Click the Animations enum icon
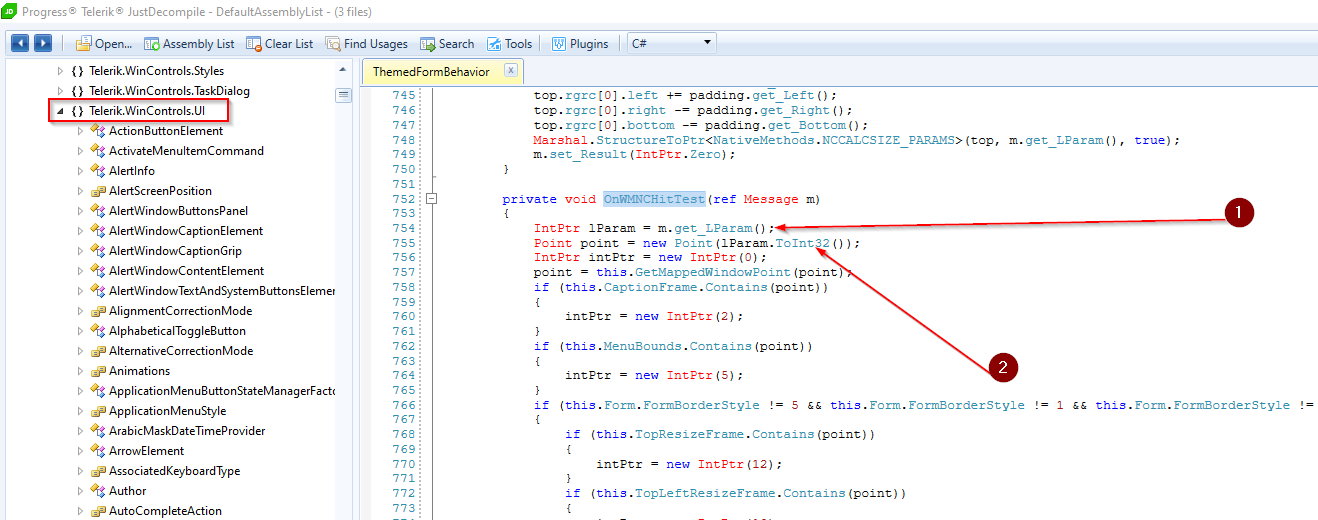The image size is (1318, 520). tap(98, 371)
